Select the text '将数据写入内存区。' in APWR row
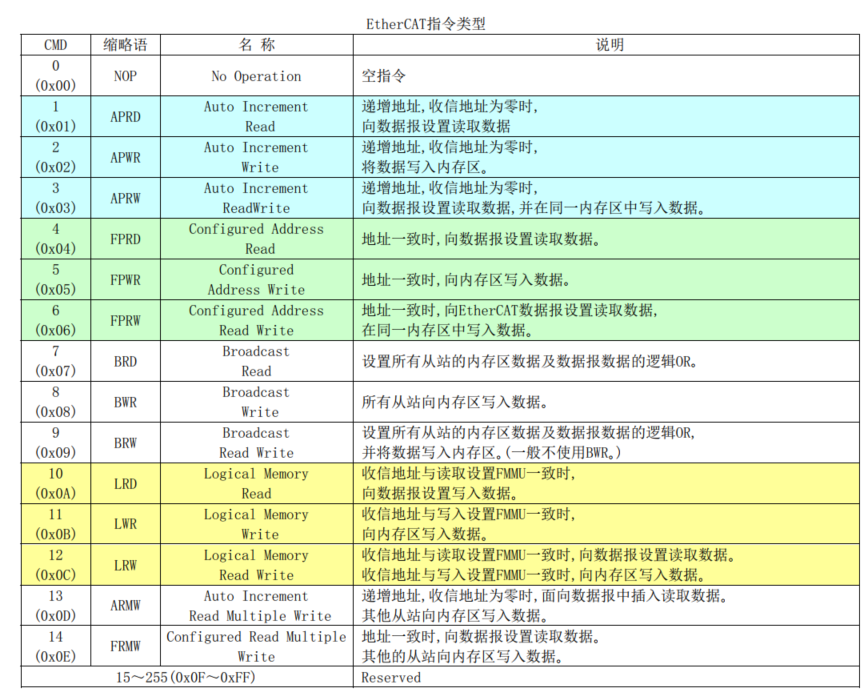This screenshot has width=868, height=693. 425,167
